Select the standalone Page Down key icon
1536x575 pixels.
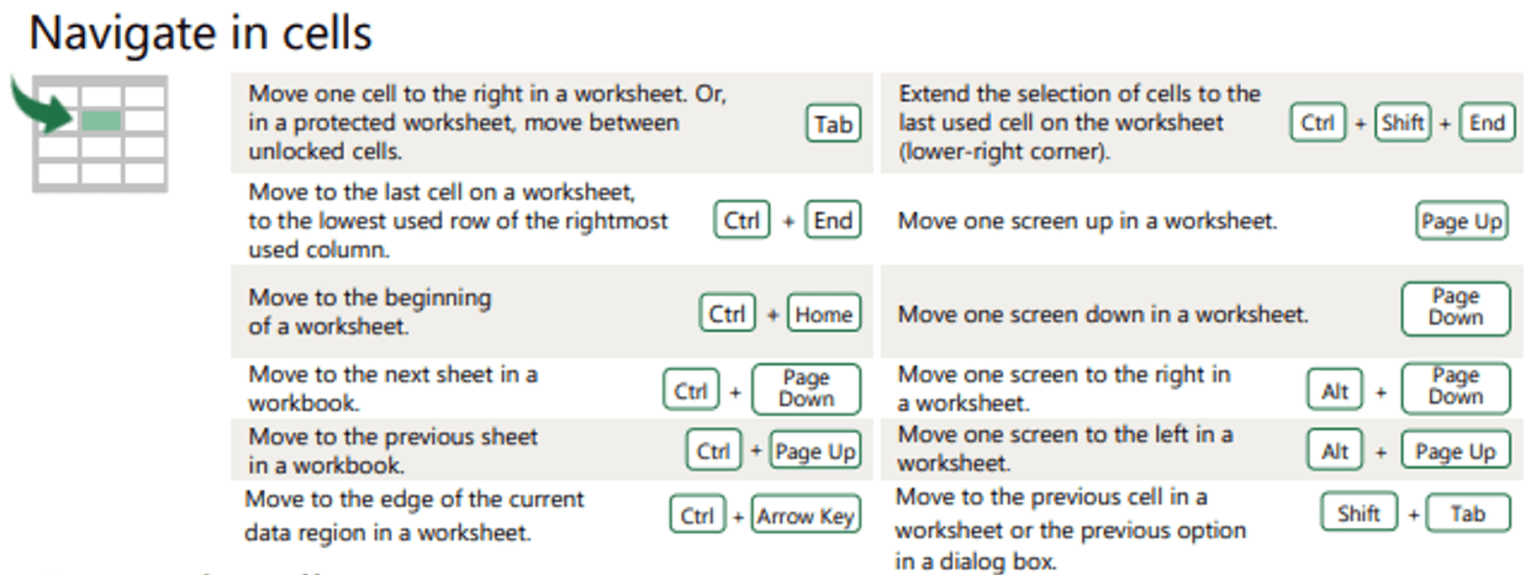pos(1455,308)
